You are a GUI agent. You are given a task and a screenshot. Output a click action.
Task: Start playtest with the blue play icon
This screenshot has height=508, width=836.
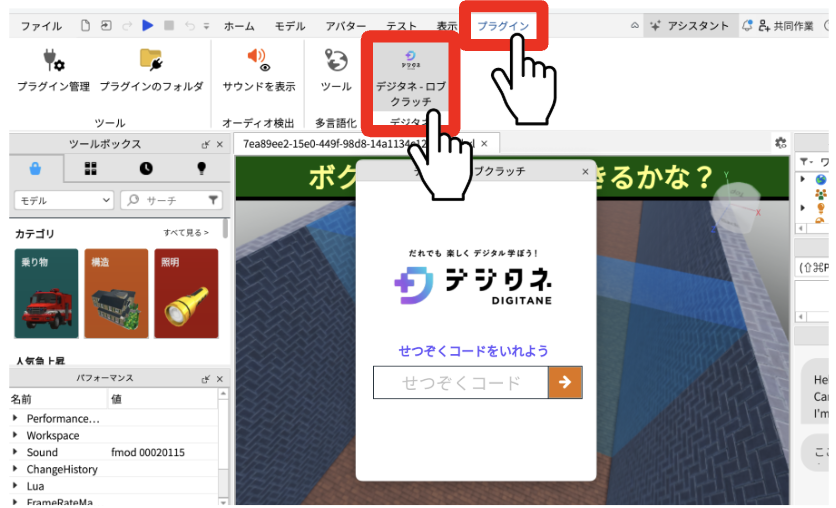click(148, 25)
